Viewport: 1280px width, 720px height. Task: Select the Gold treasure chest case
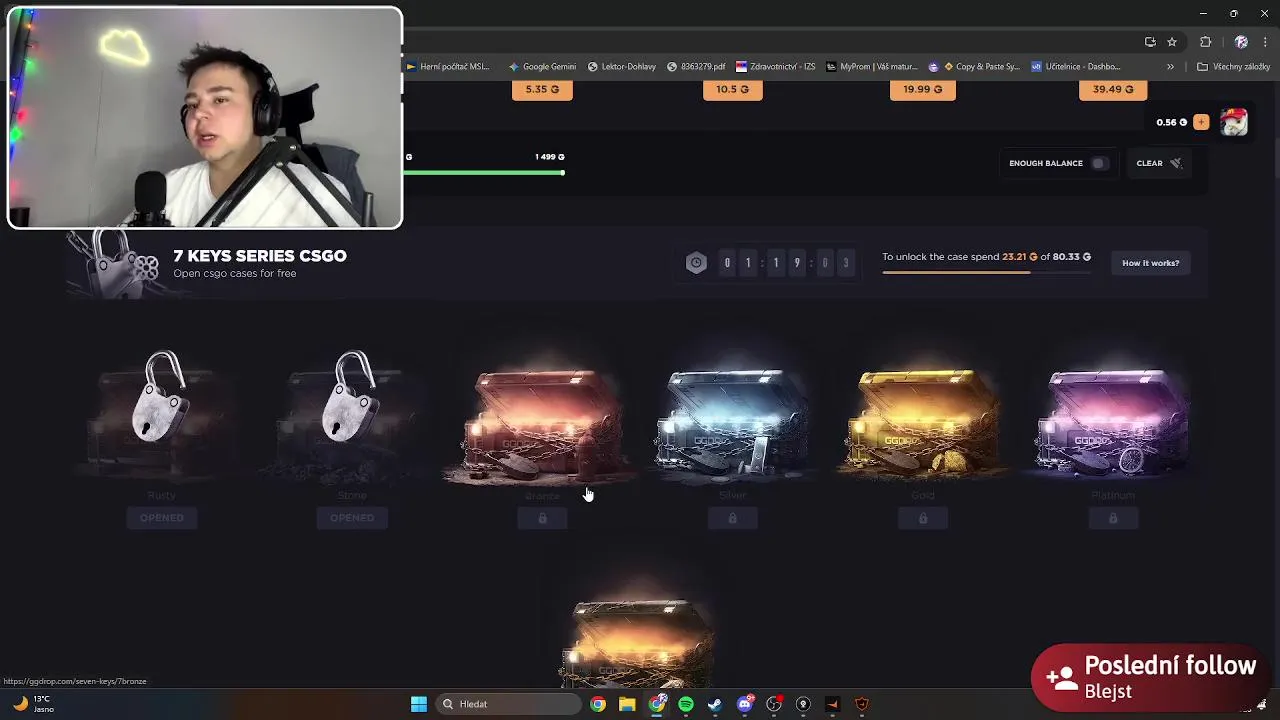coord(922,425)
